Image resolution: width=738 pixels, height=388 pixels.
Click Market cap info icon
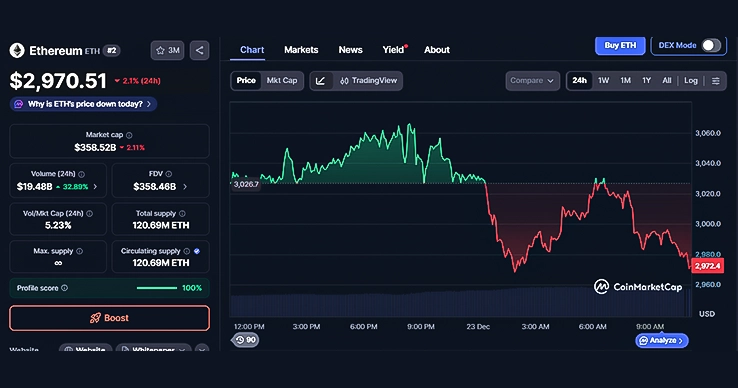coord(129,135)
